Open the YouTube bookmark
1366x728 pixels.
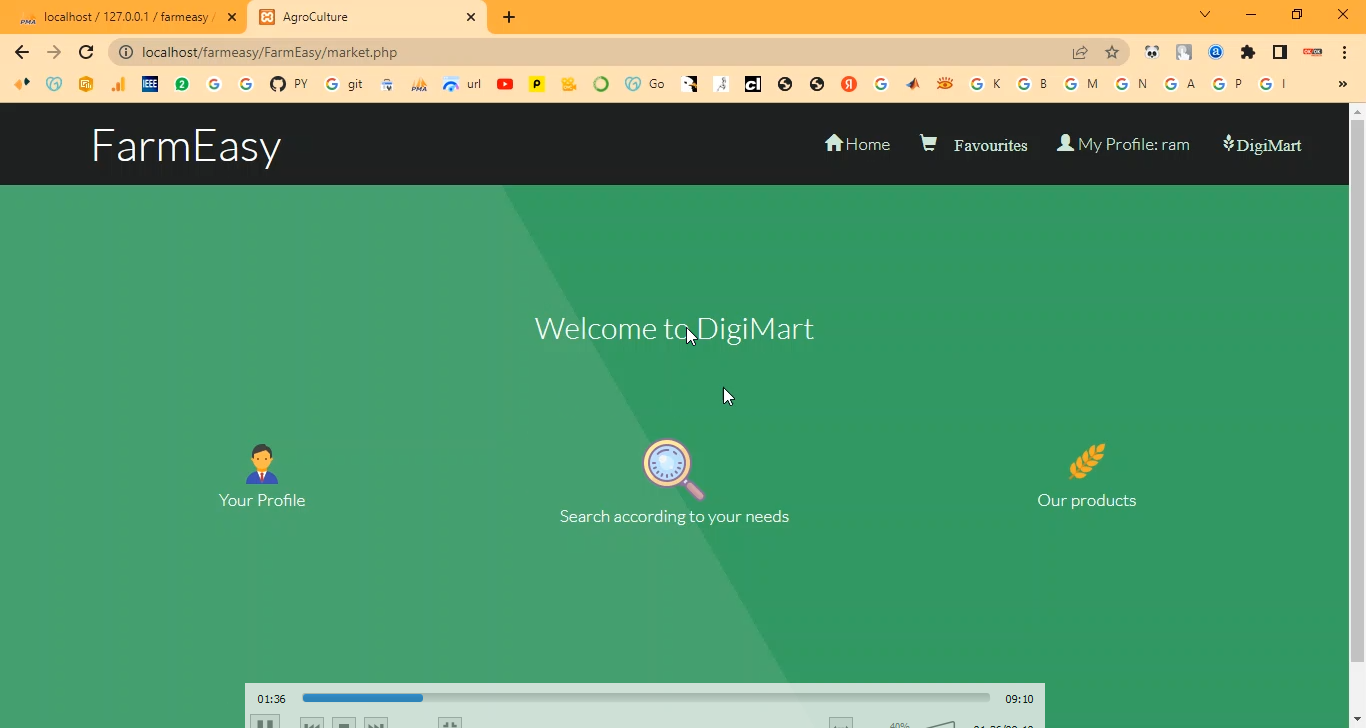tap(505, 84)
